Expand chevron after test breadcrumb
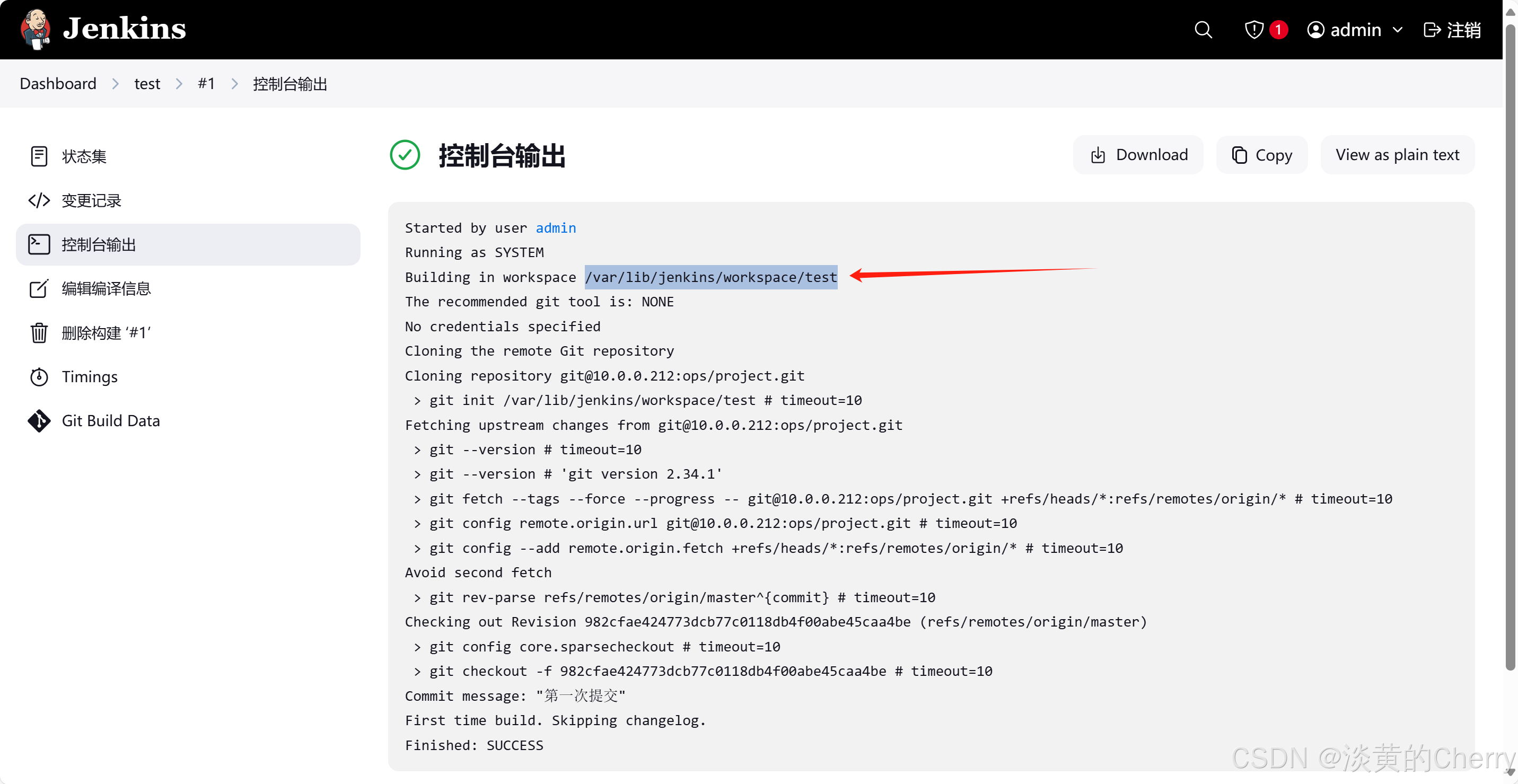The width and height of the screenshot is (1518, 784). (179, 84)
